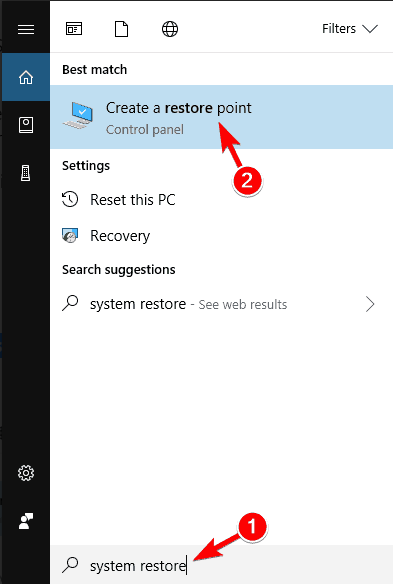Select the Home icon in the sidebar
This screenshot has width=393, height=584.
coord(26,77)
